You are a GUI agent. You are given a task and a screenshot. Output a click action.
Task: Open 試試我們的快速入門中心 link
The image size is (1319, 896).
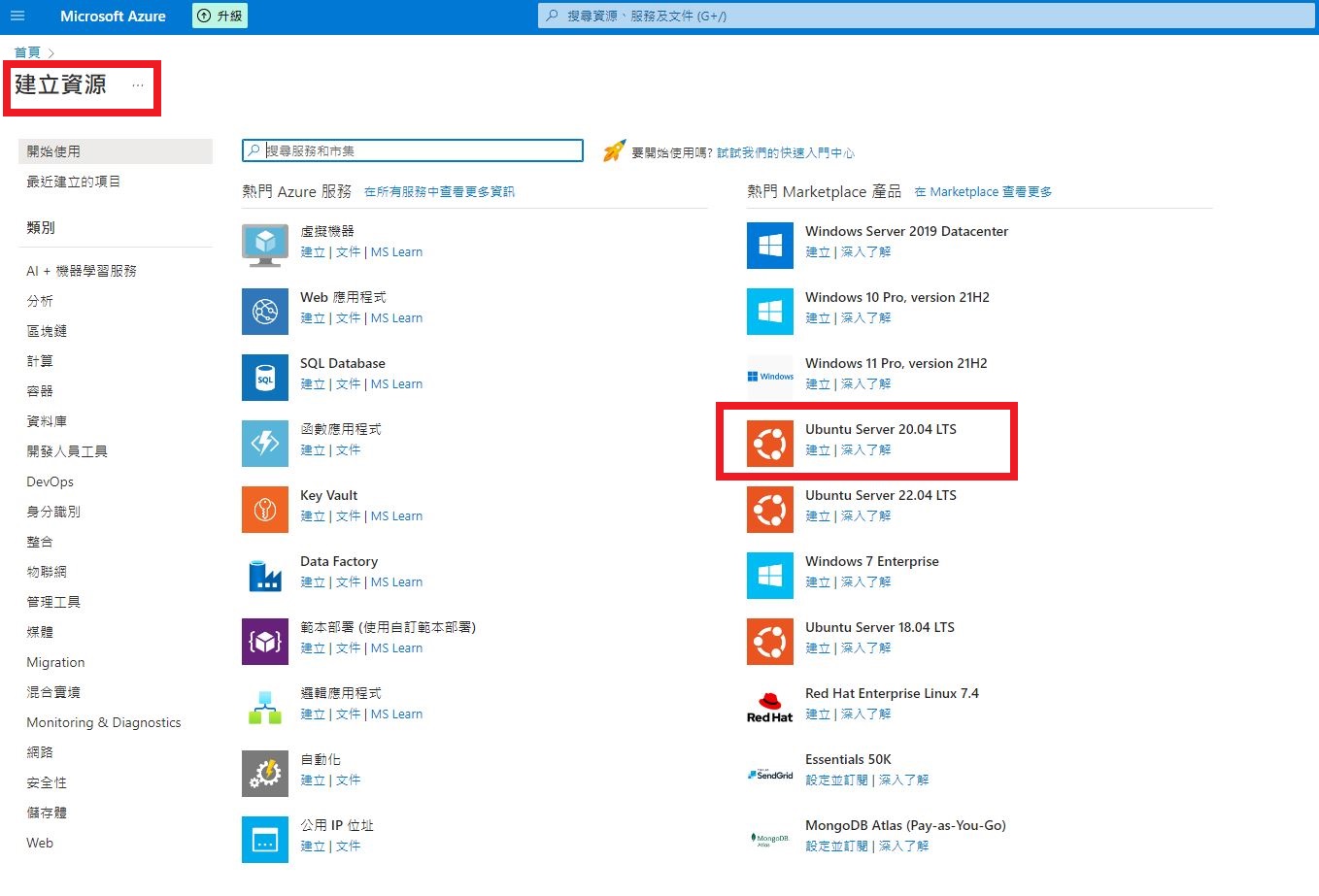tap(786, 153)
